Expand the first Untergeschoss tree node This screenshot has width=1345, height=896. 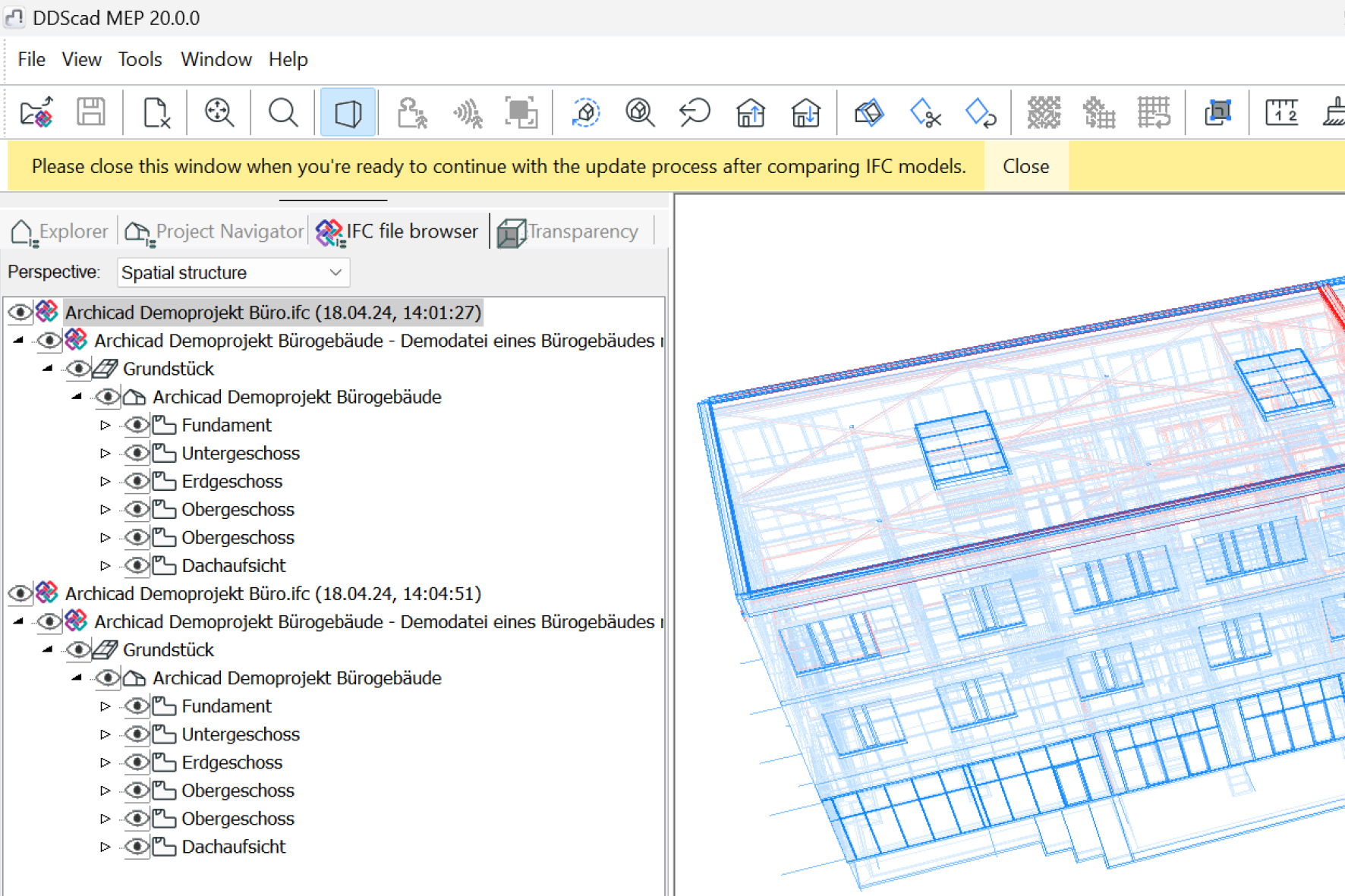coord(106,453)
